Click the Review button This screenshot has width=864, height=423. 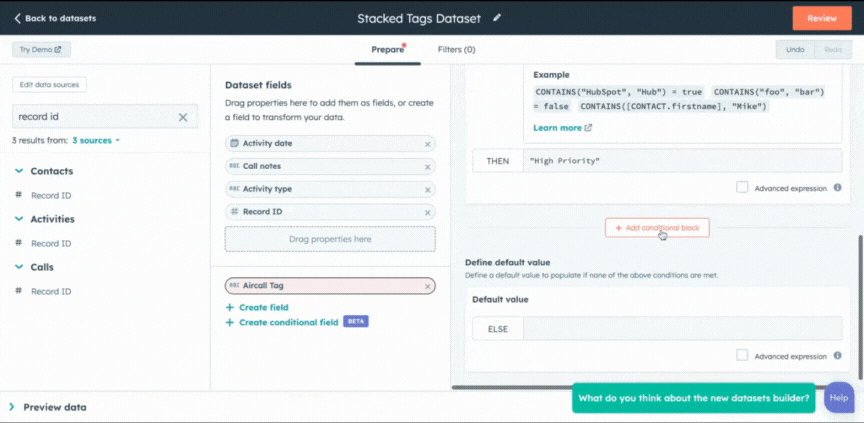pyautogui.click(x=821, y=18)
